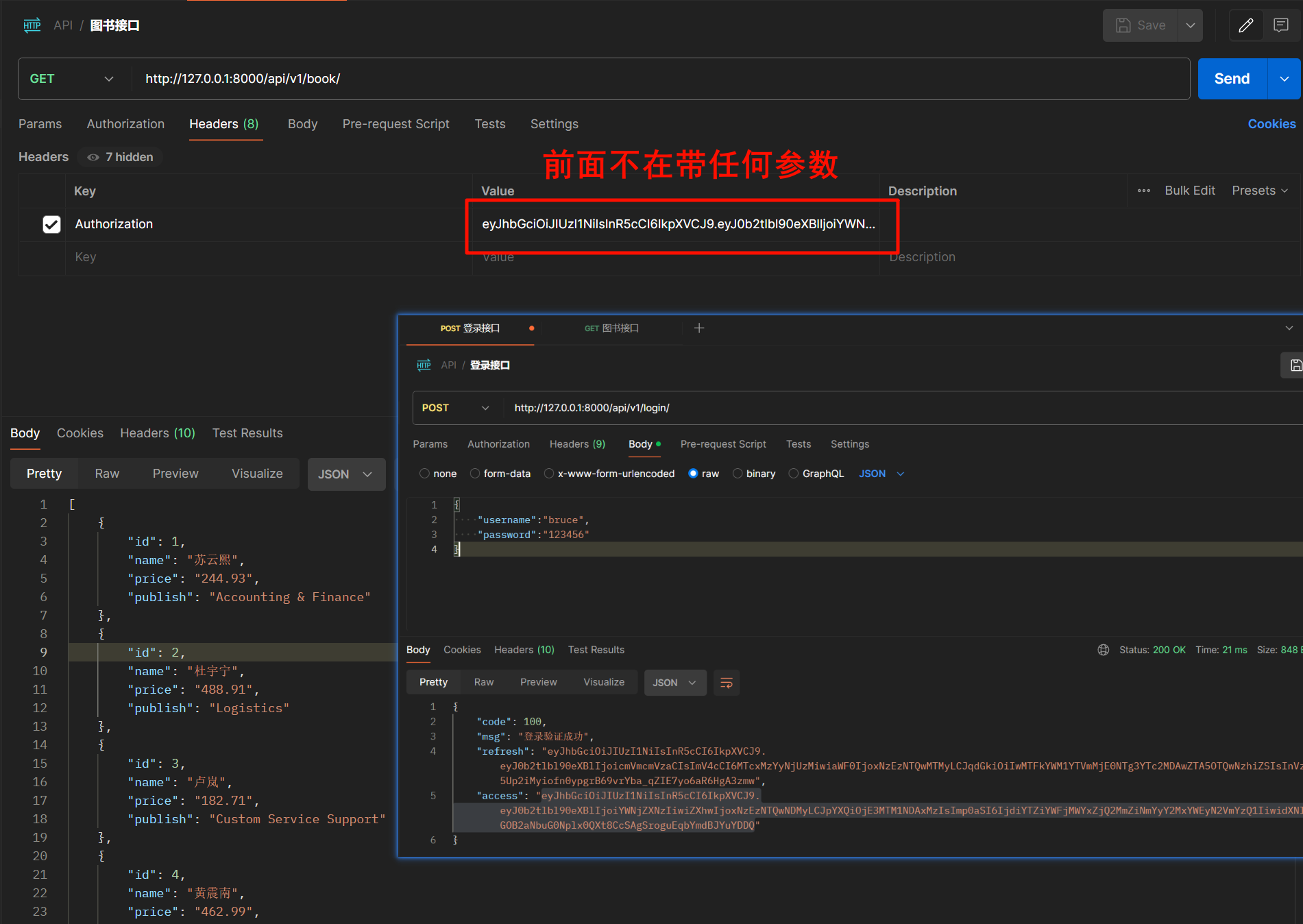Click the blue Send button

[1232, 79]
